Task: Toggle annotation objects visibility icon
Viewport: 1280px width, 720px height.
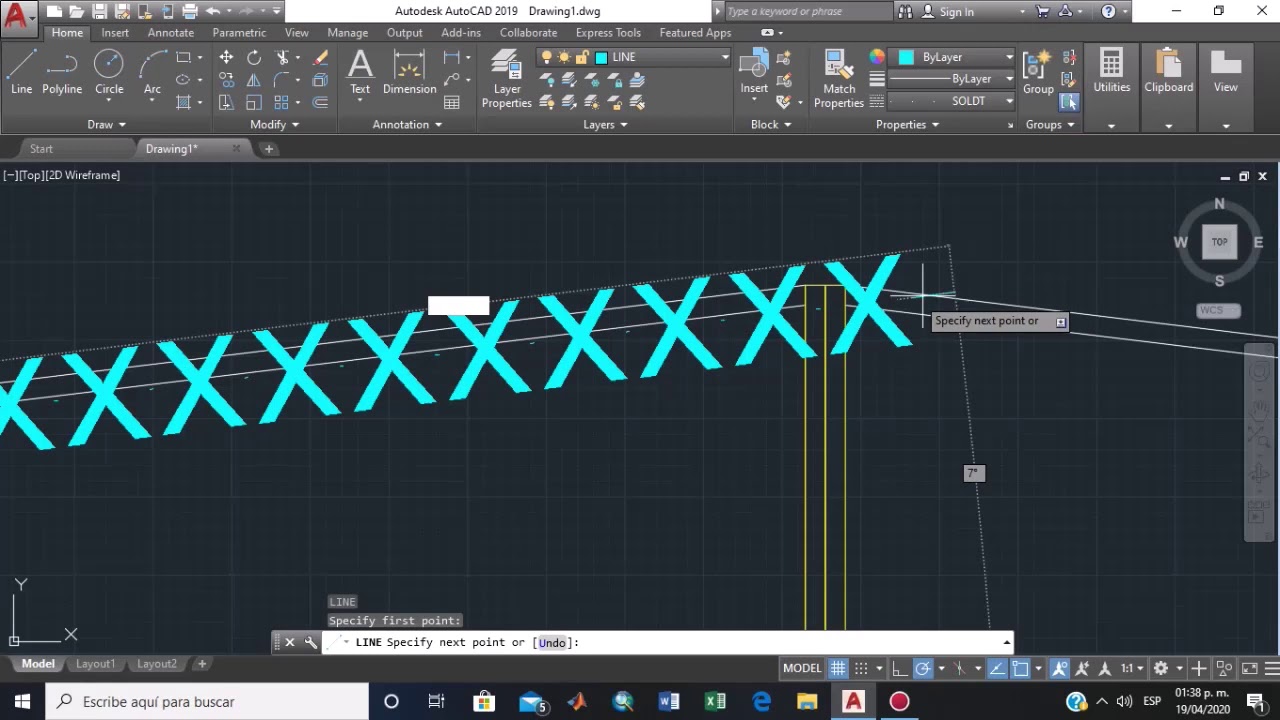Action: (1059, 668)
